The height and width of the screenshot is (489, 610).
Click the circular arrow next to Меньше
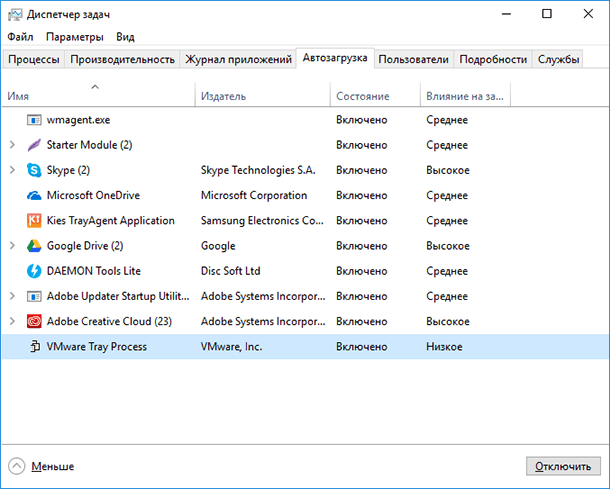tap(17, 466)
